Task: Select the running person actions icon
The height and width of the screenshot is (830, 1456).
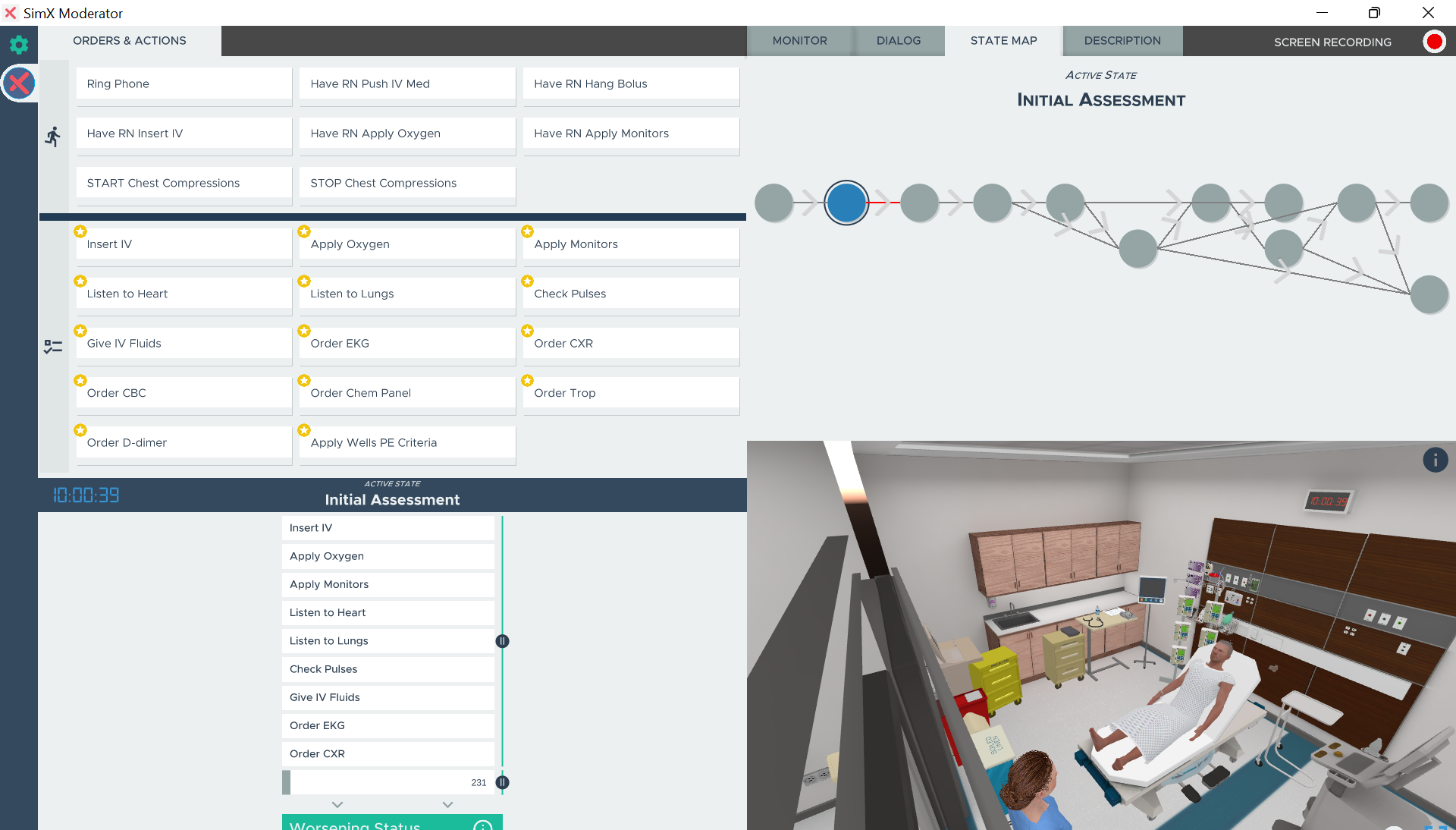Action: [52, 137]
